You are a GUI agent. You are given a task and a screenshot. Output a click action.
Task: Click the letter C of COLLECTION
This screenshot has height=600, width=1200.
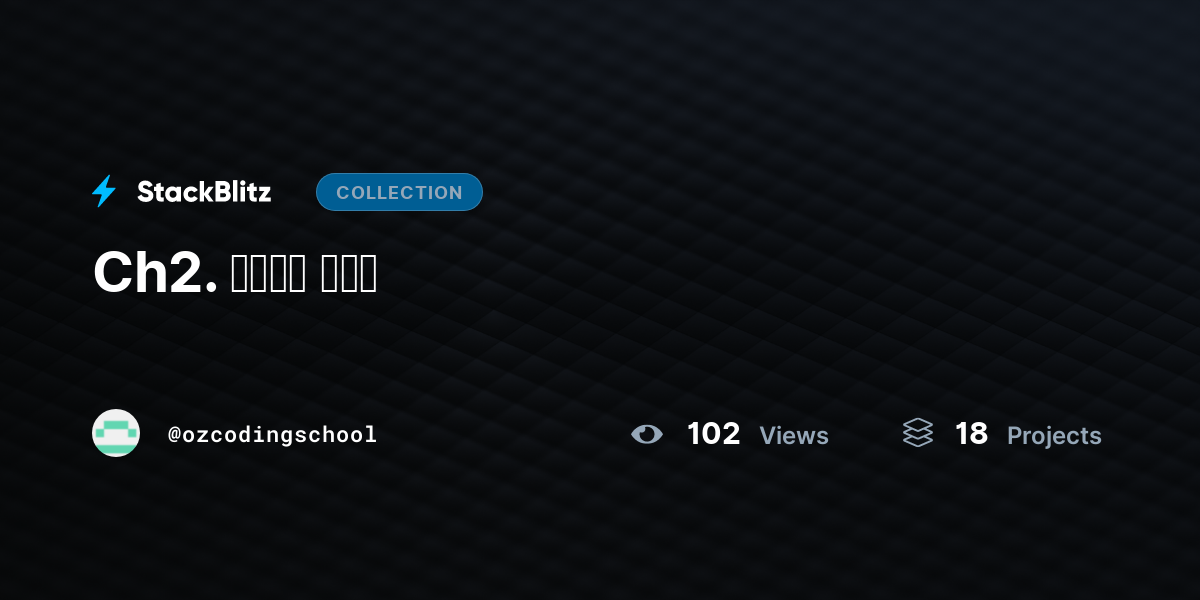(343, 193)
